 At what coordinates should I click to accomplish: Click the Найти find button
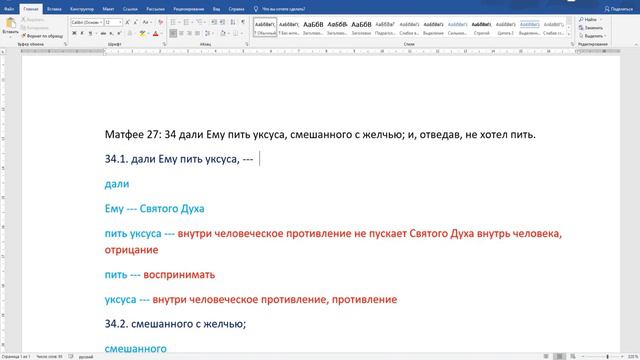(587, 20)
